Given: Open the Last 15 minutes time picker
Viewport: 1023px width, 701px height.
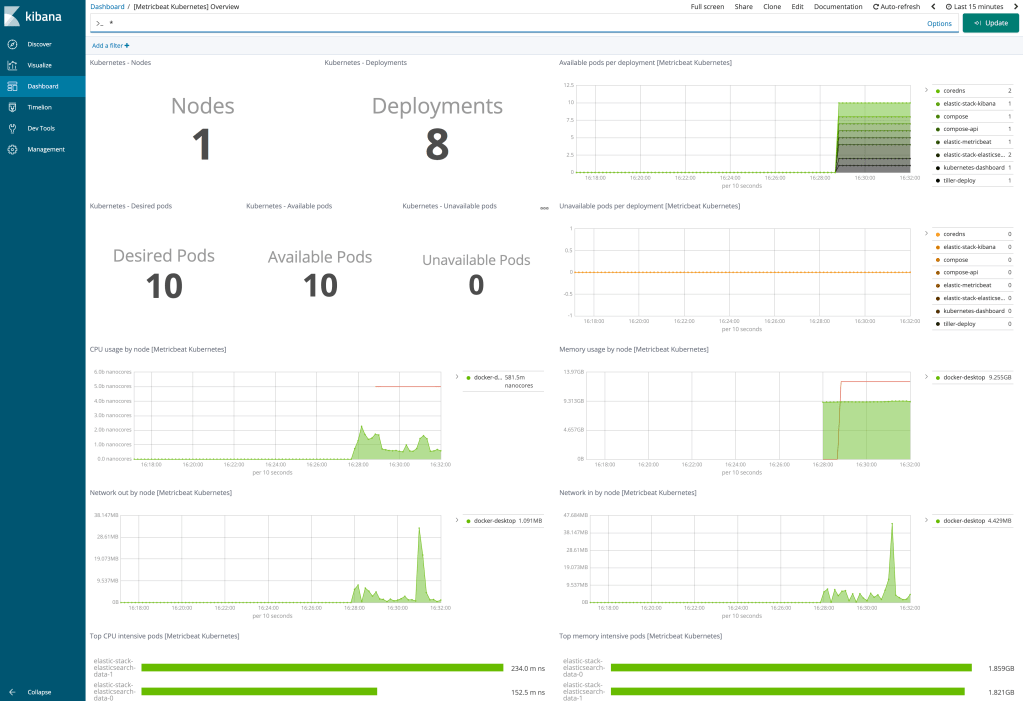Looking at the screenshot, I should (x=974, y=7).
